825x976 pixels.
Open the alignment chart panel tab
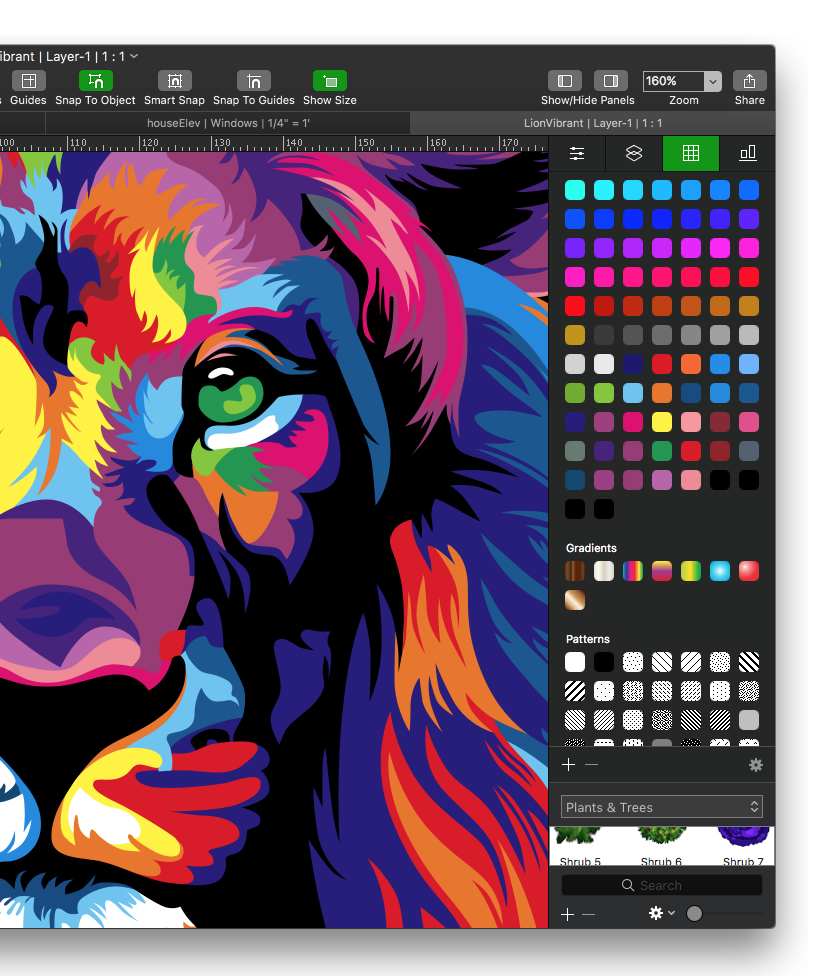(747, 153)
